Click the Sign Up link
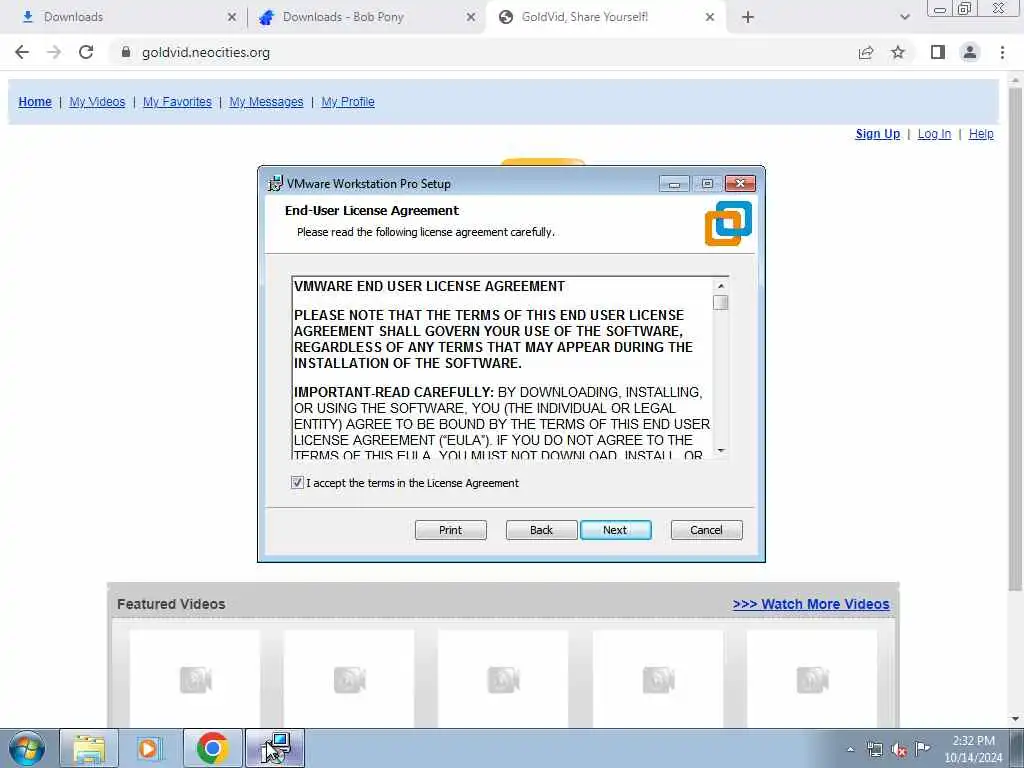The width and height of the screenshot is (1024, 768). point(877,134)
